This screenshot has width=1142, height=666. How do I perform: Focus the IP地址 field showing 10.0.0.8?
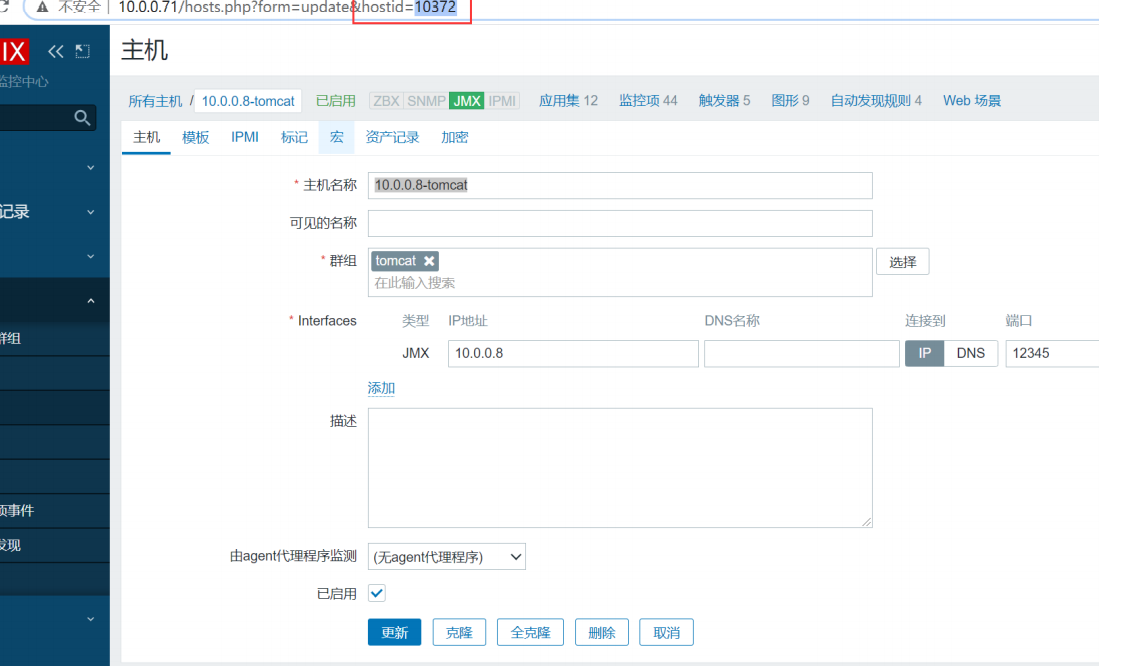[x=573, y=353]
